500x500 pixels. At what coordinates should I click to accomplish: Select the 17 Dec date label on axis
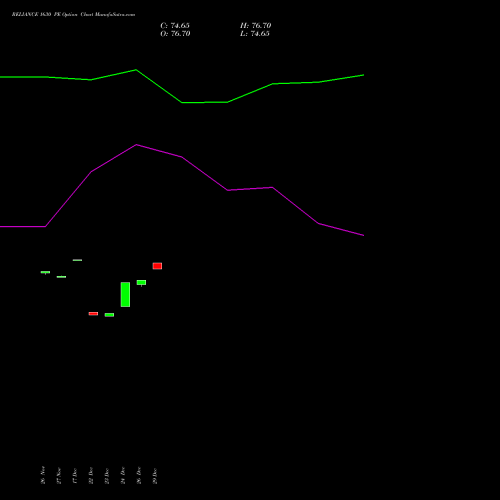pos(75,476)
